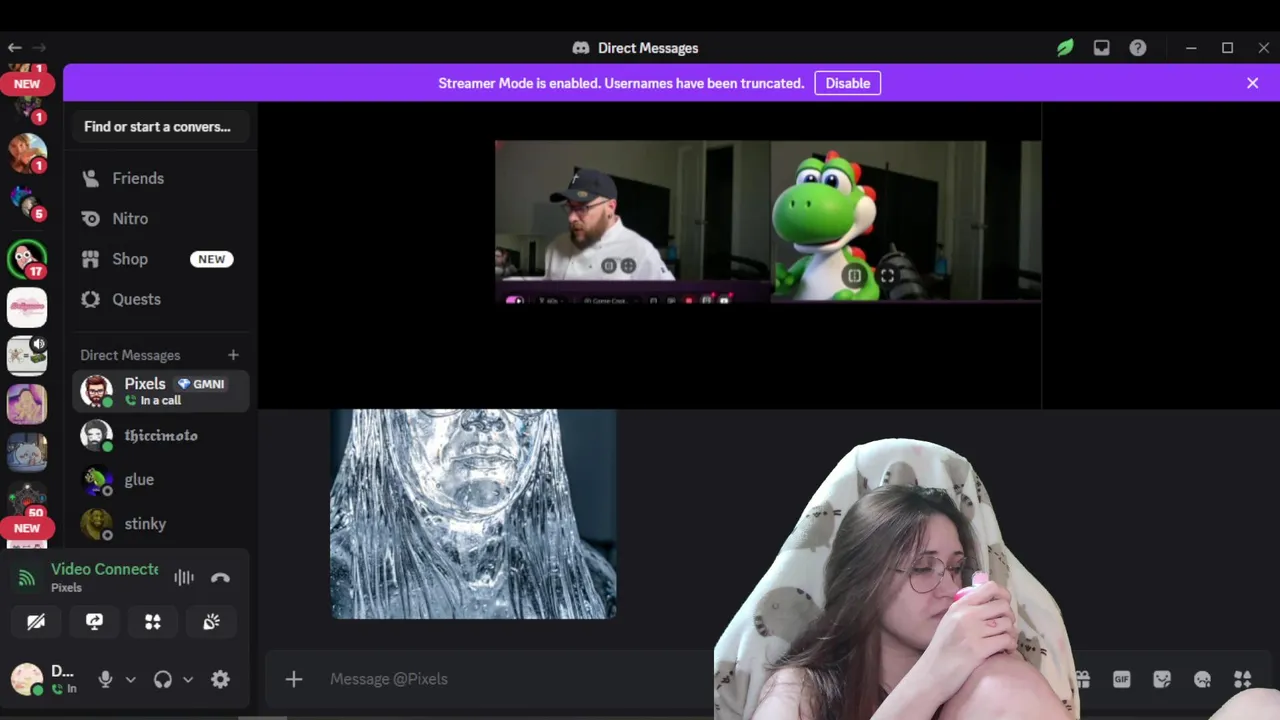Image resolution: width=1280 pixels, height=720 pixels.
Task: Open the GIF picker
Action: [1121, 679]
